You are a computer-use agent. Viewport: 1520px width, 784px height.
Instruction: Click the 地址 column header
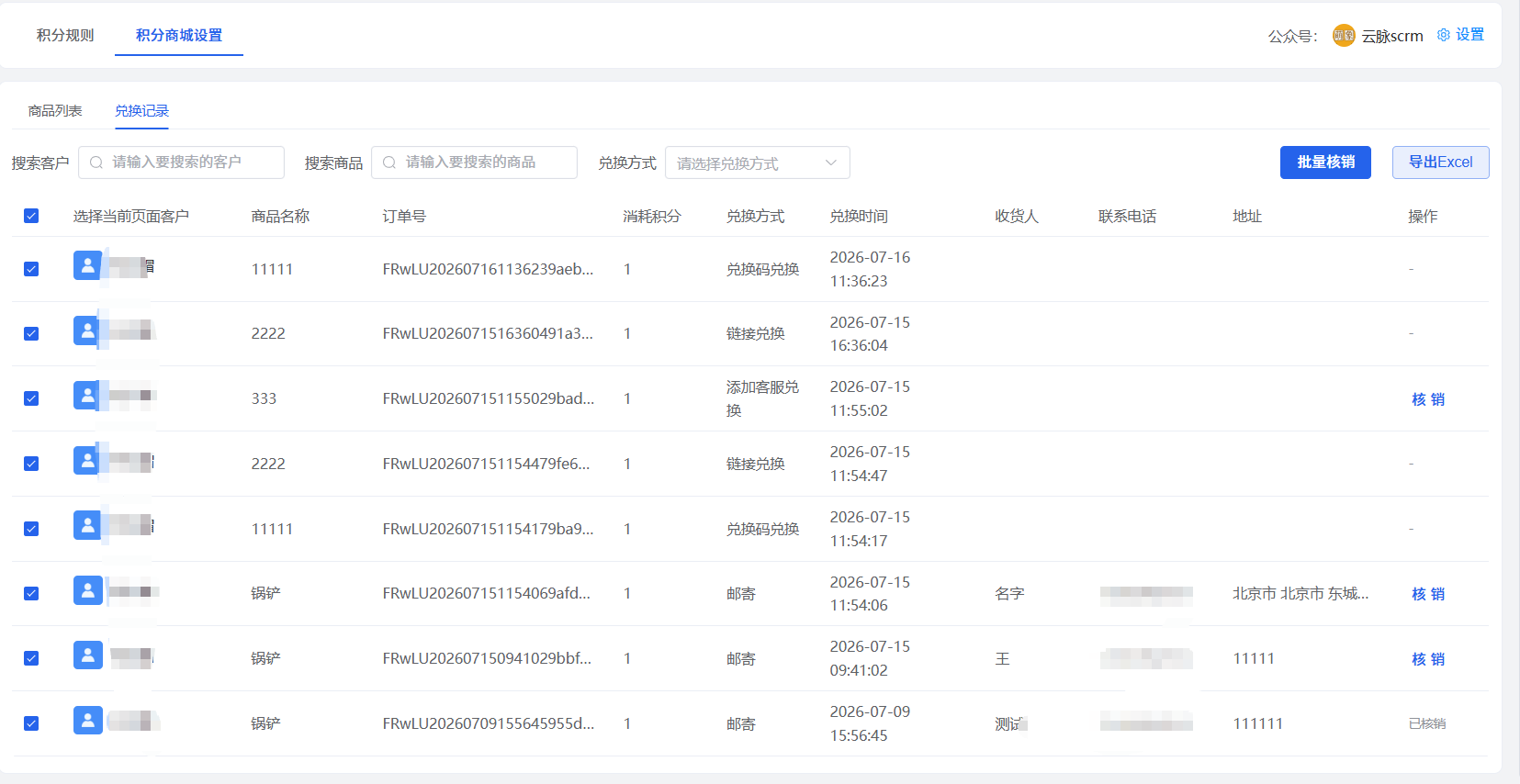coord(1247,216)
